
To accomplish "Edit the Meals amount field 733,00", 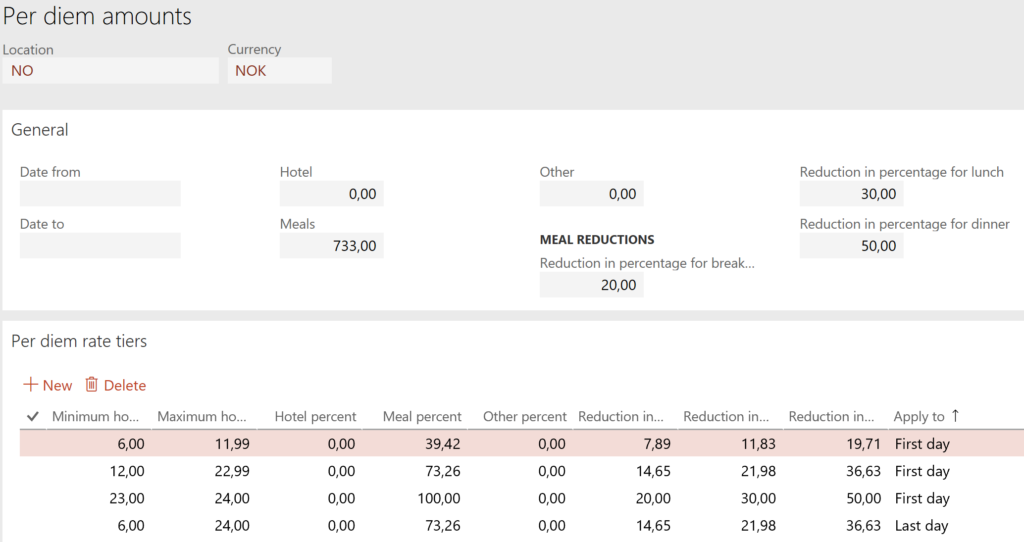I will click(x=332, y=246).
